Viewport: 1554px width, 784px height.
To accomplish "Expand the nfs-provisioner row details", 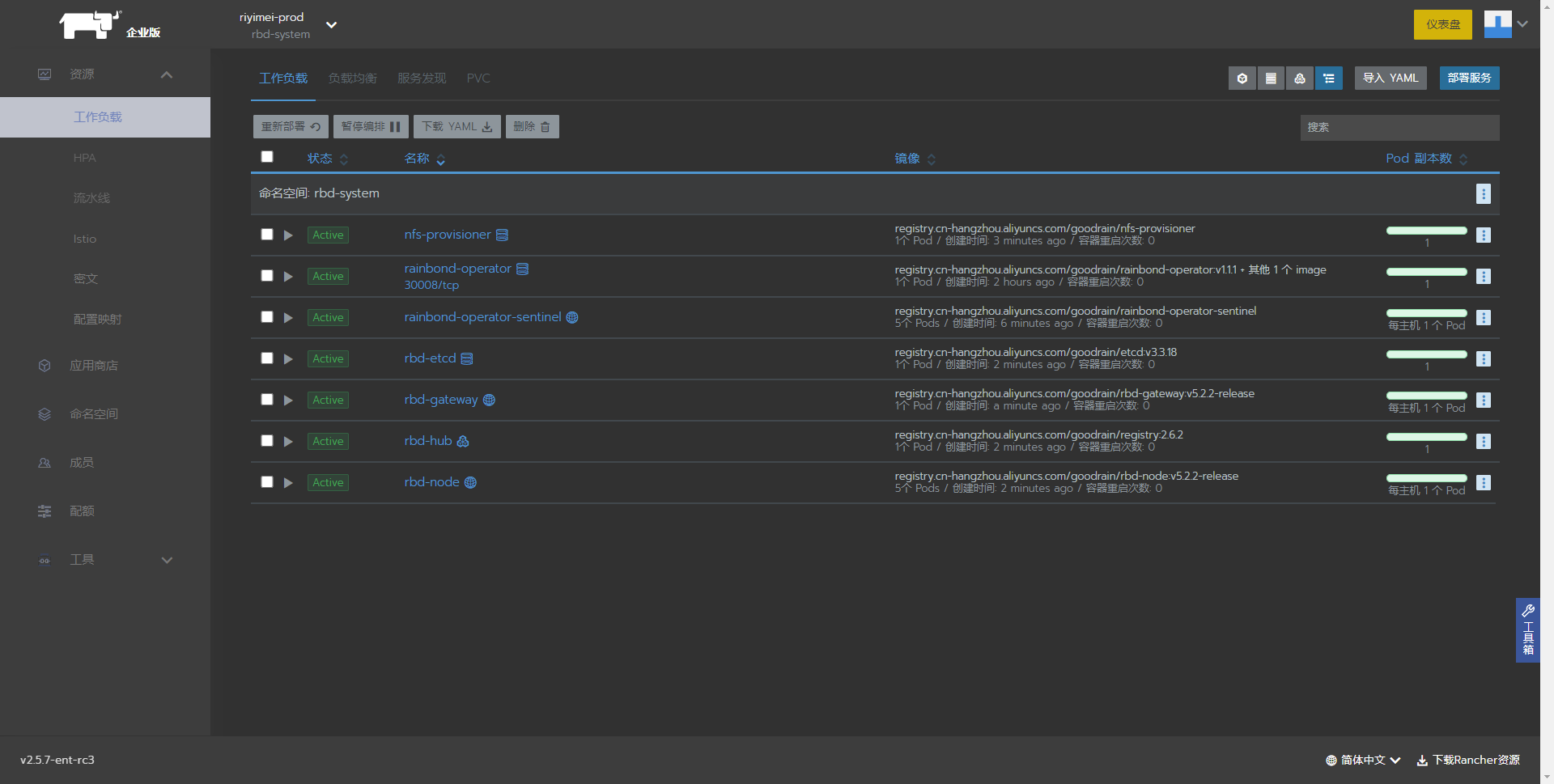I will coord(288,235).
